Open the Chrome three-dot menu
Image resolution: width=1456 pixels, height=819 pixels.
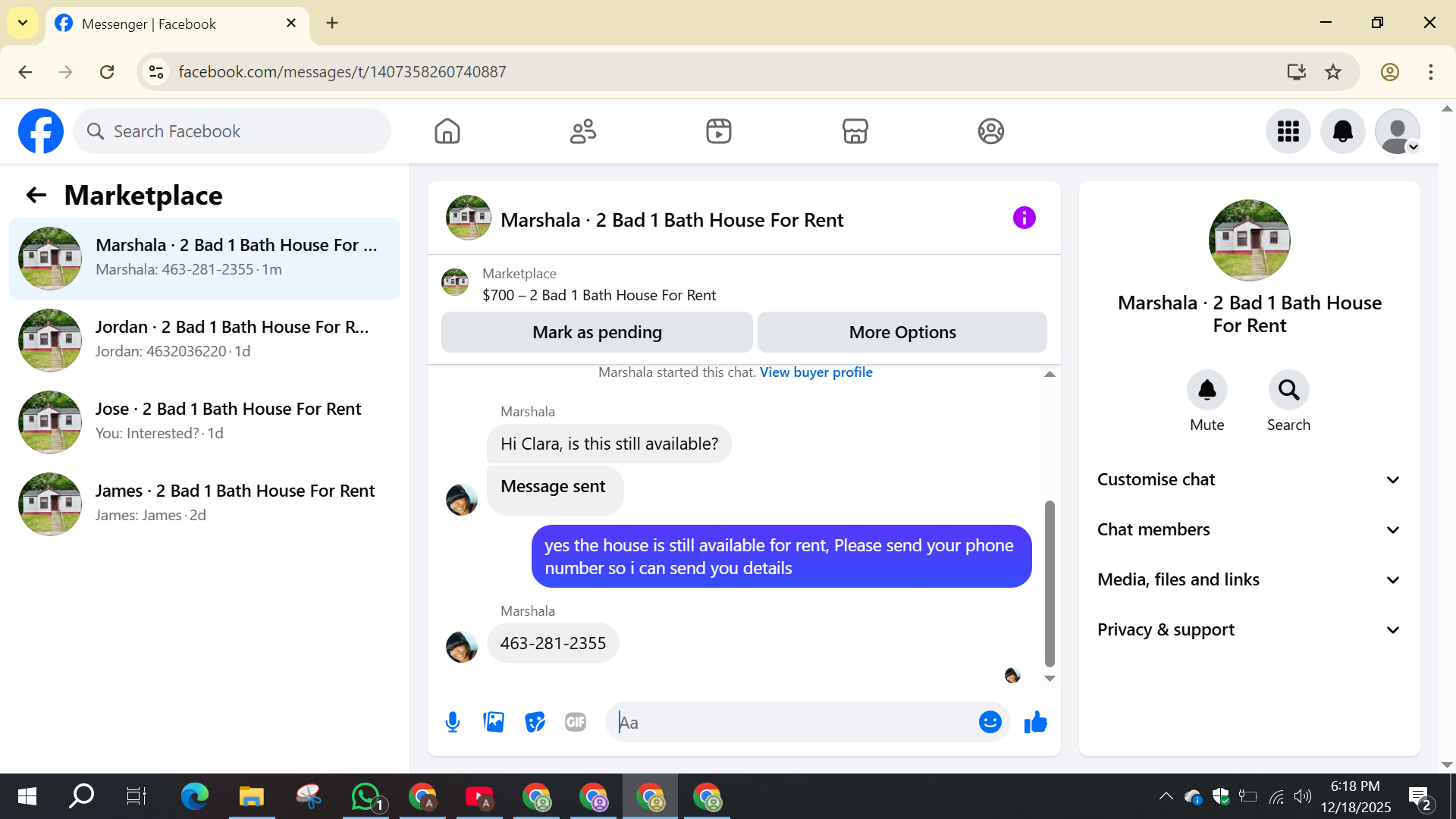coord(1431,72)
